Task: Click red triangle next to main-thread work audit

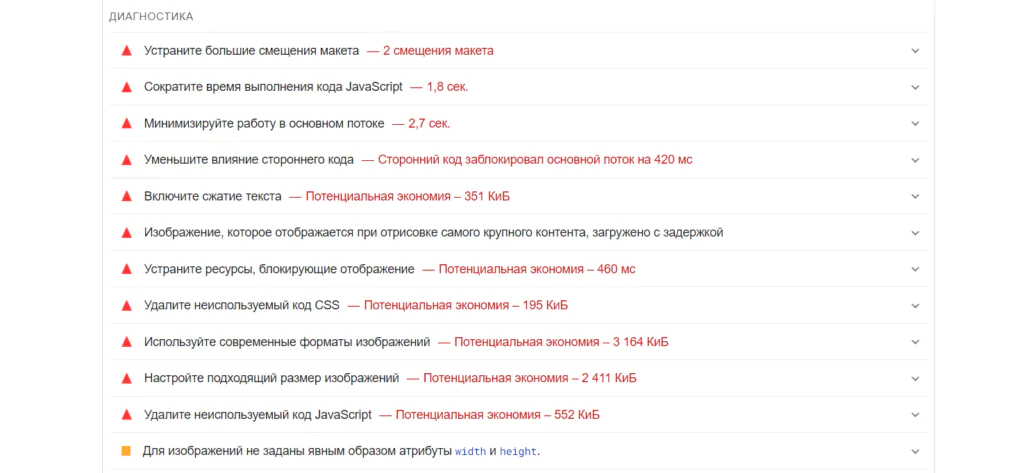Action: [127, 123]
